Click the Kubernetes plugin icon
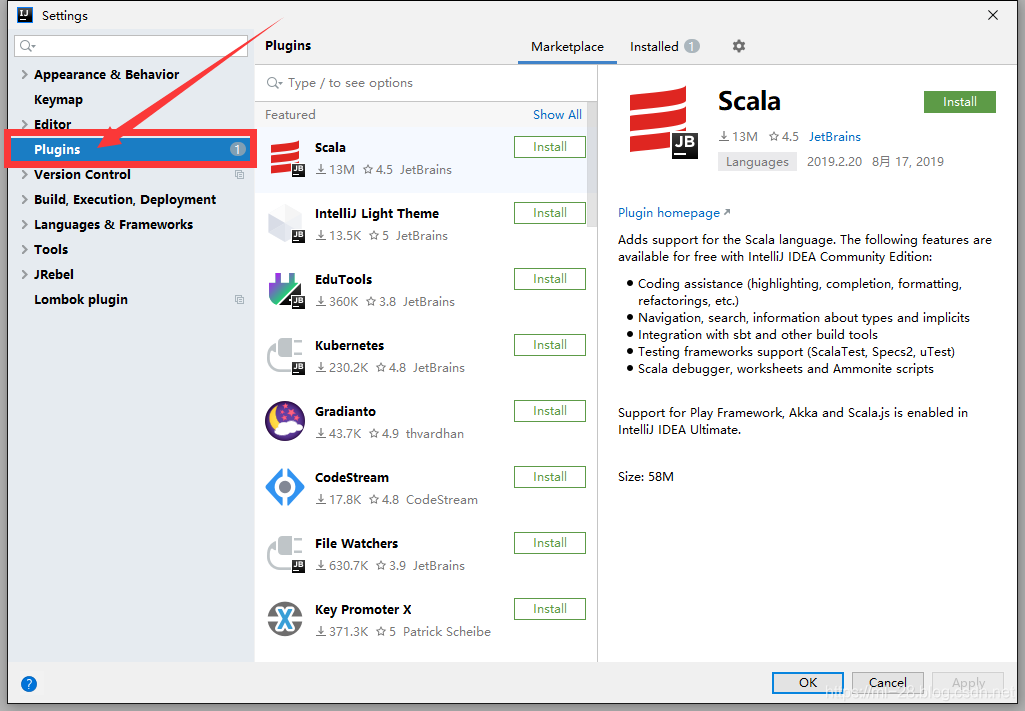The image size is (1025, 711). tap(285, 356)
